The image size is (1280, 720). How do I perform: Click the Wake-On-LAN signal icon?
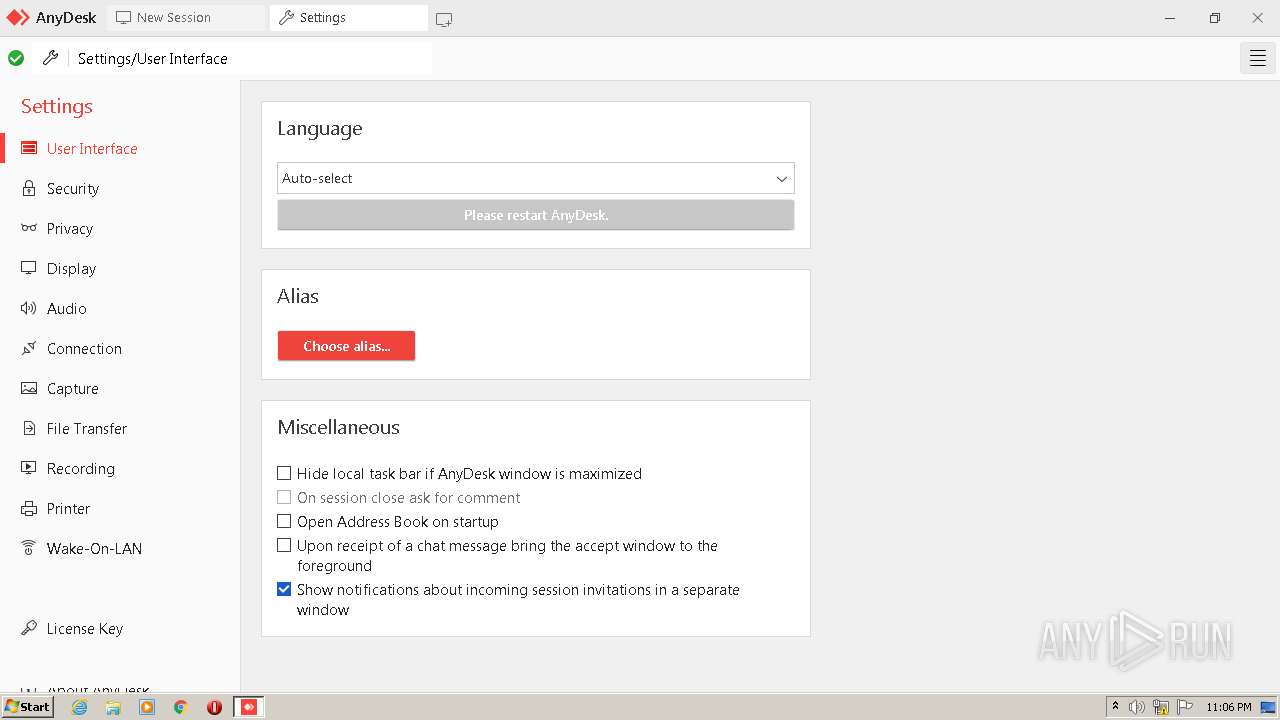pos(29,548)
